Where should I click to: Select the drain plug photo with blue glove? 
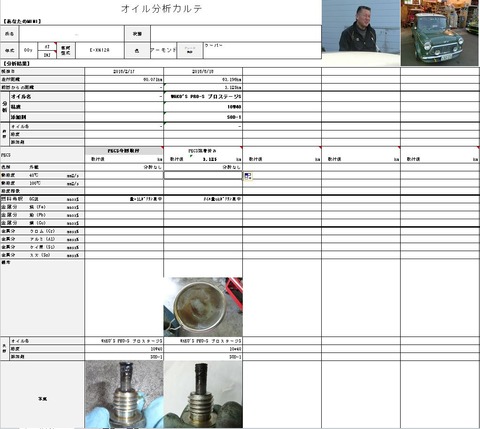click(124, 394)
